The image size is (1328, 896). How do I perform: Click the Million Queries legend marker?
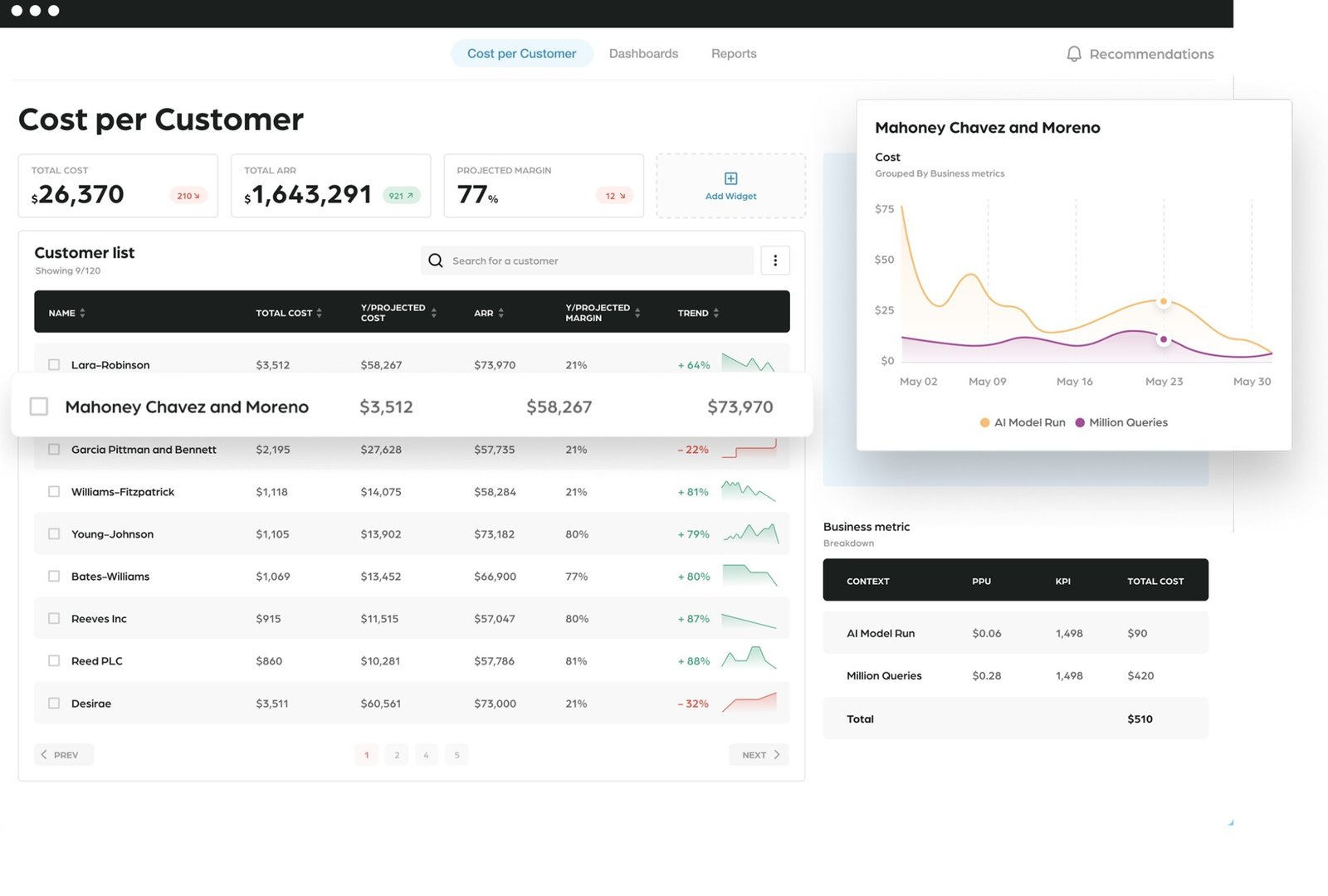point(1079,422)
